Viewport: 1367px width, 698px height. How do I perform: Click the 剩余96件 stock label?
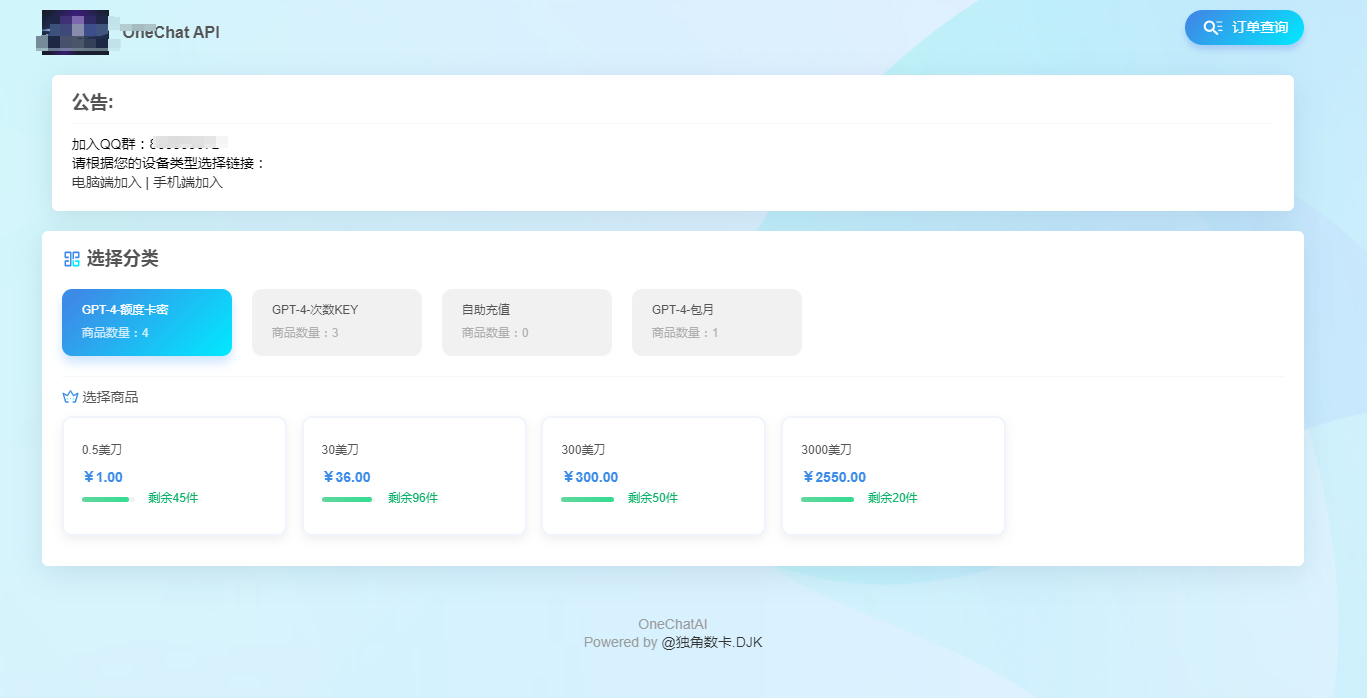pyautogui.click(x=413, y=498)
